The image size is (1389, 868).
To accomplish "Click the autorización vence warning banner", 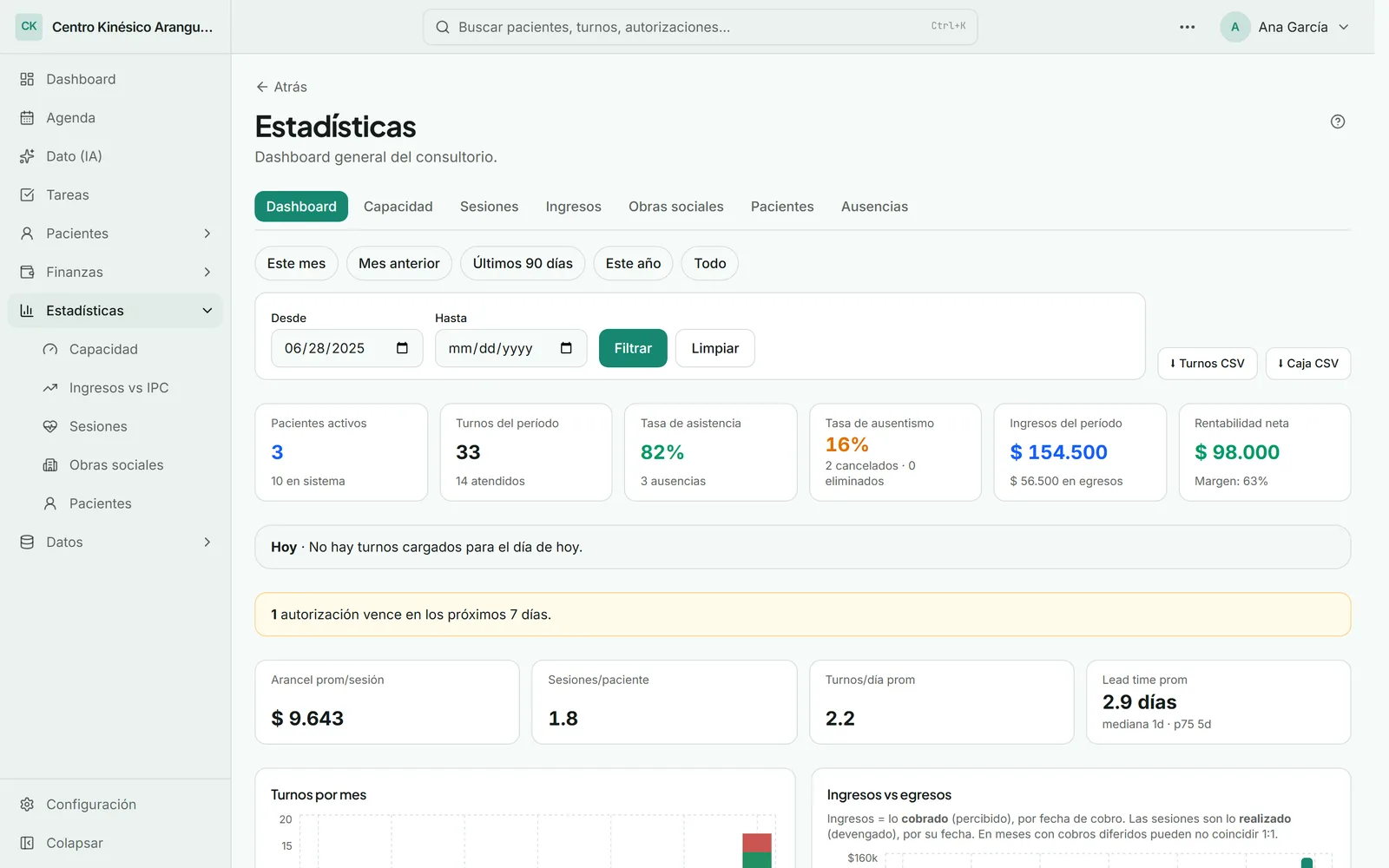I will click(x=802, y=615).
